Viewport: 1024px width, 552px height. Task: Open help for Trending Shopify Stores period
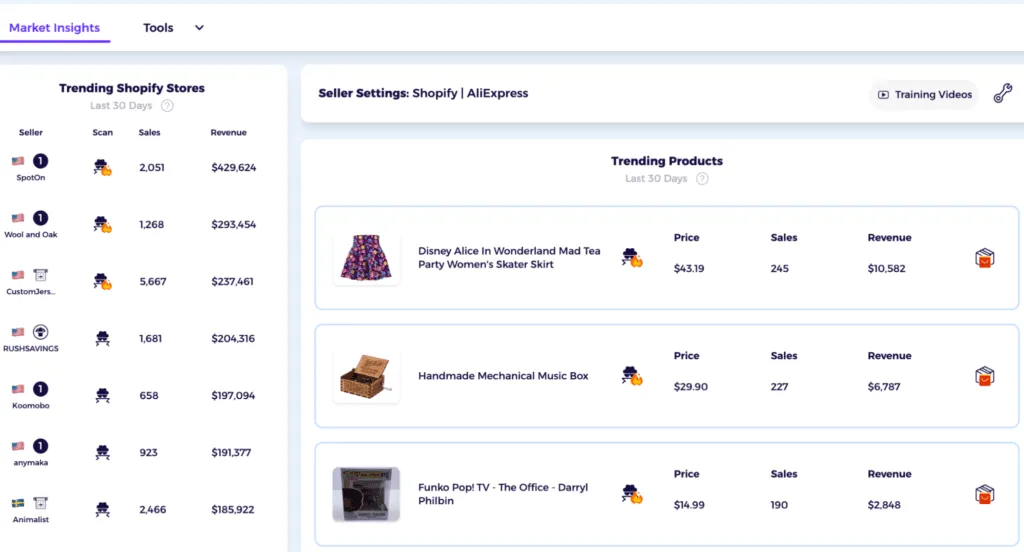(167, 106)
